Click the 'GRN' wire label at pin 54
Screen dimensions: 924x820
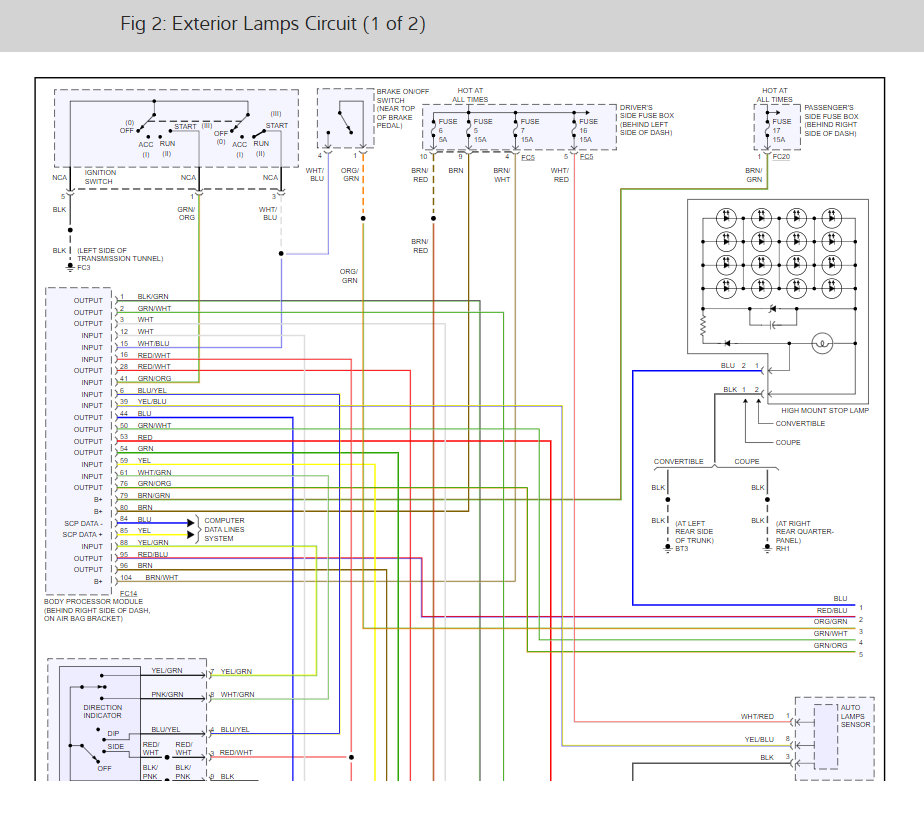coord(145,448)
